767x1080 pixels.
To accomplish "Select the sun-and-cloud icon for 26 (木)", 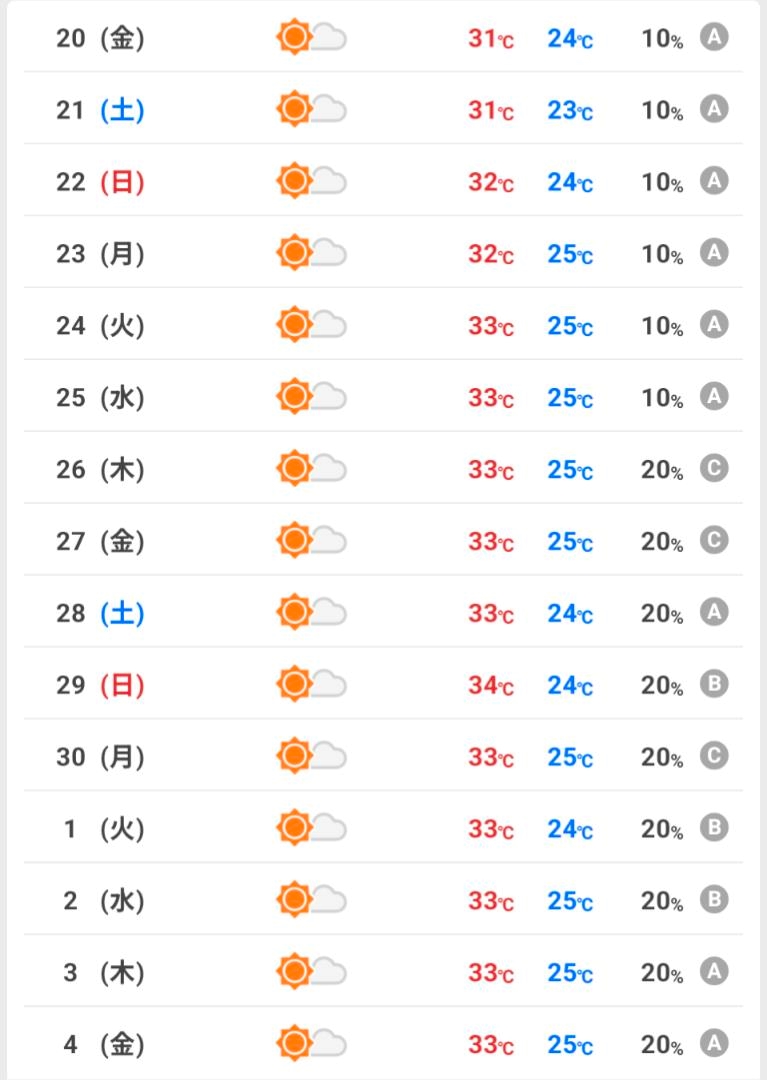I will pos(311,469).
